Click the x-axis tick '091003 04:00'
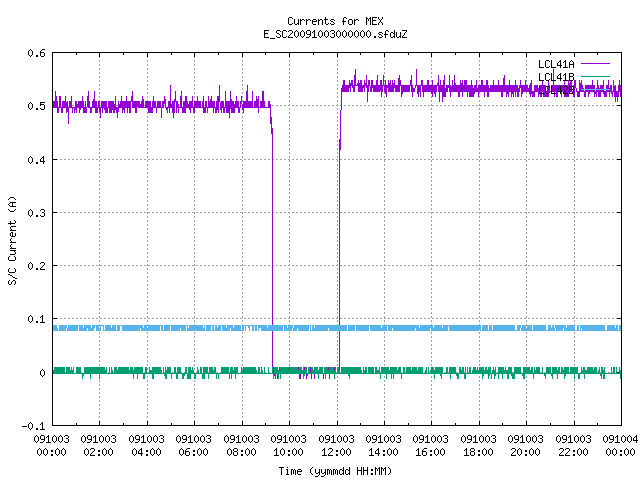 [x=147, y=445]
